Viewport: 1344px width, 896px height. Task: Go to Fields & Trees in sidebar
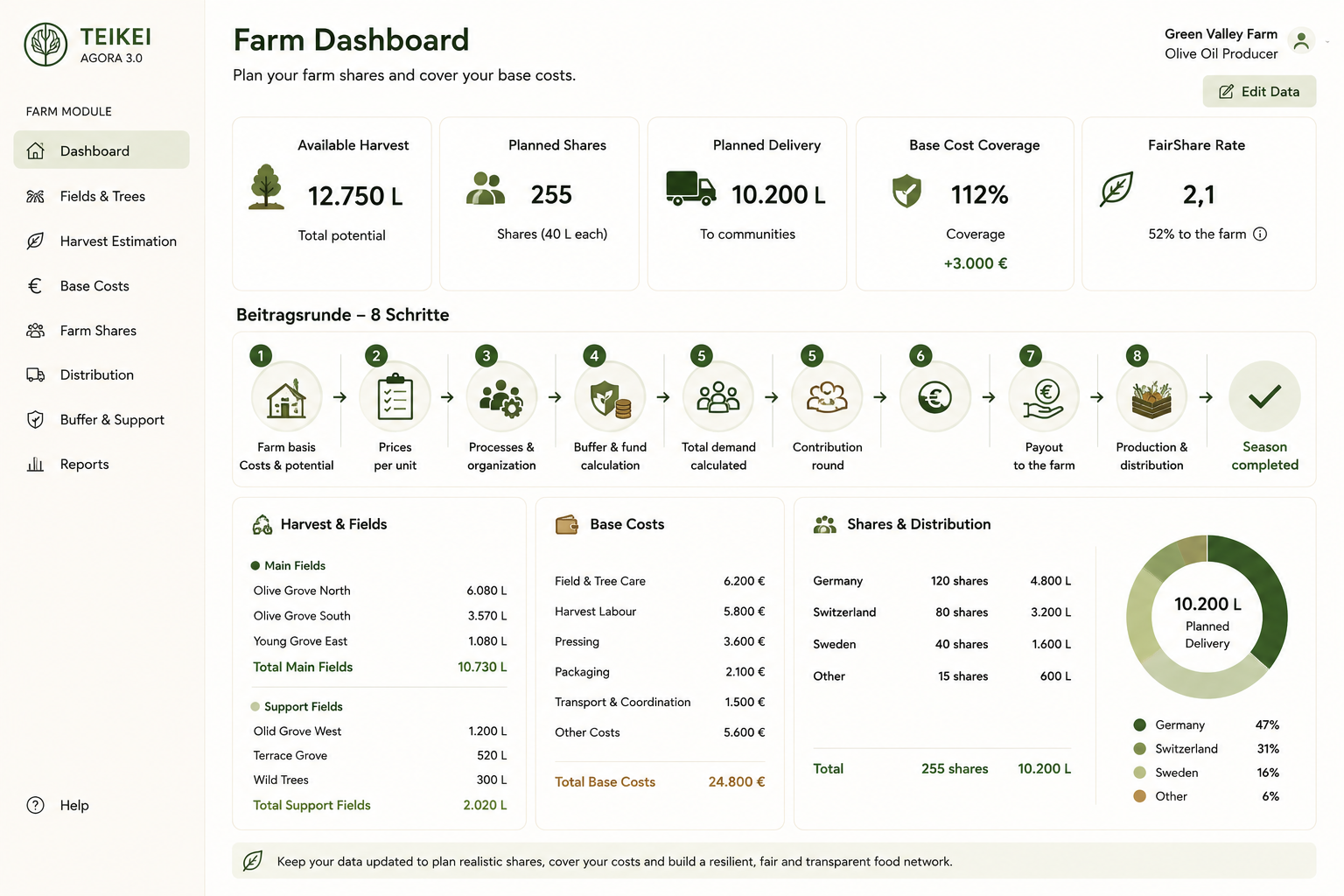point(101,196)
